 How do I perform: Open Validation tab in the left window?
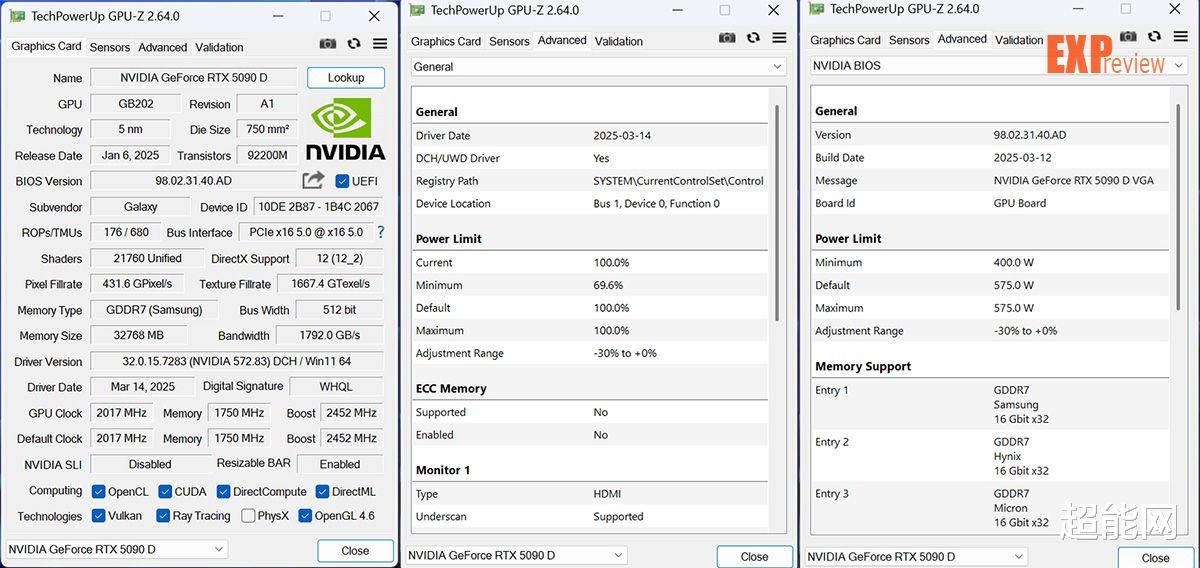click(219, 47)
